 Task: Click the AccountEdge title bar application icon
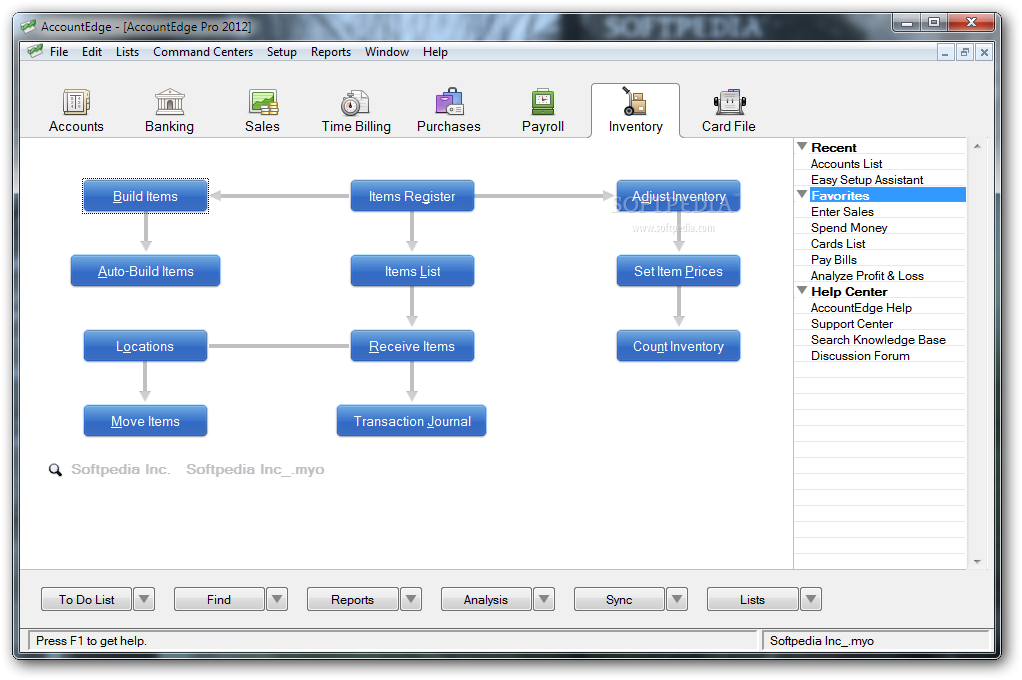coord(28,27)
